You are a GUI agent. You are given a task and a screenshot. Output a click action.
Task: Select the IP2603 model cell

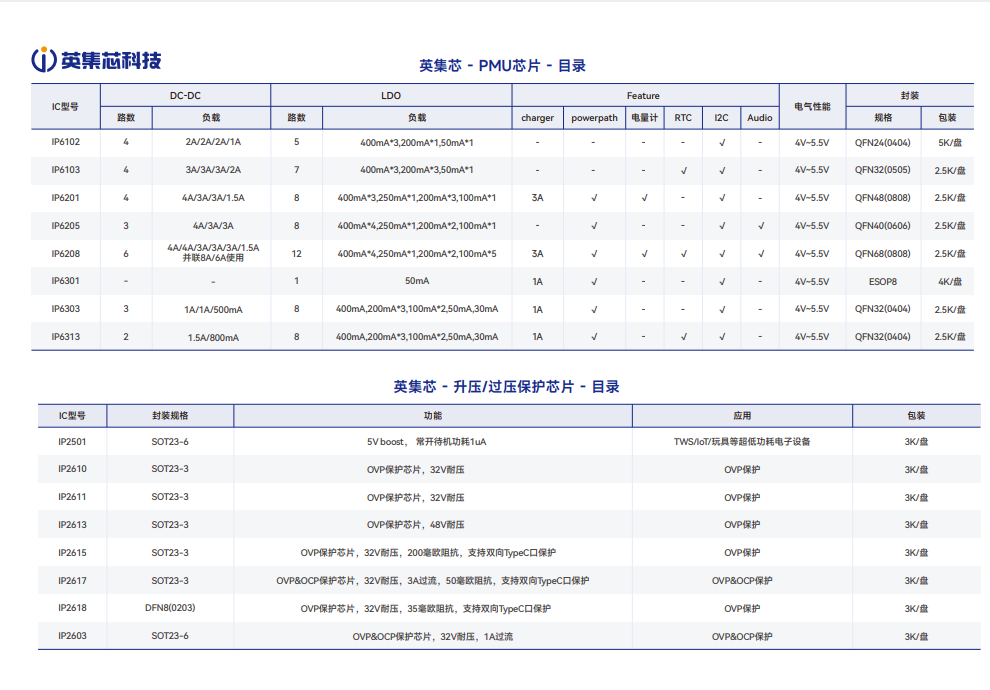[x=72, y=636]
